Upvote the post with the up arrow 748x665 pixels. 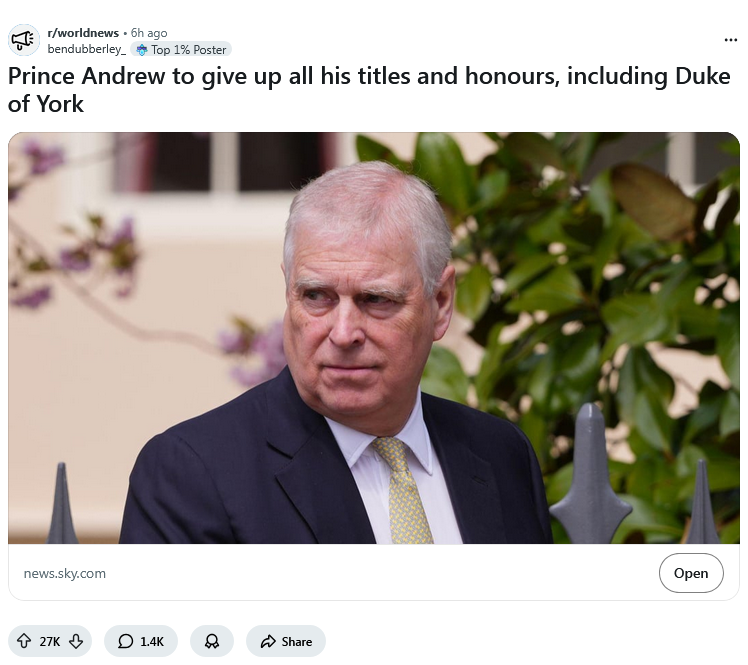24,641
